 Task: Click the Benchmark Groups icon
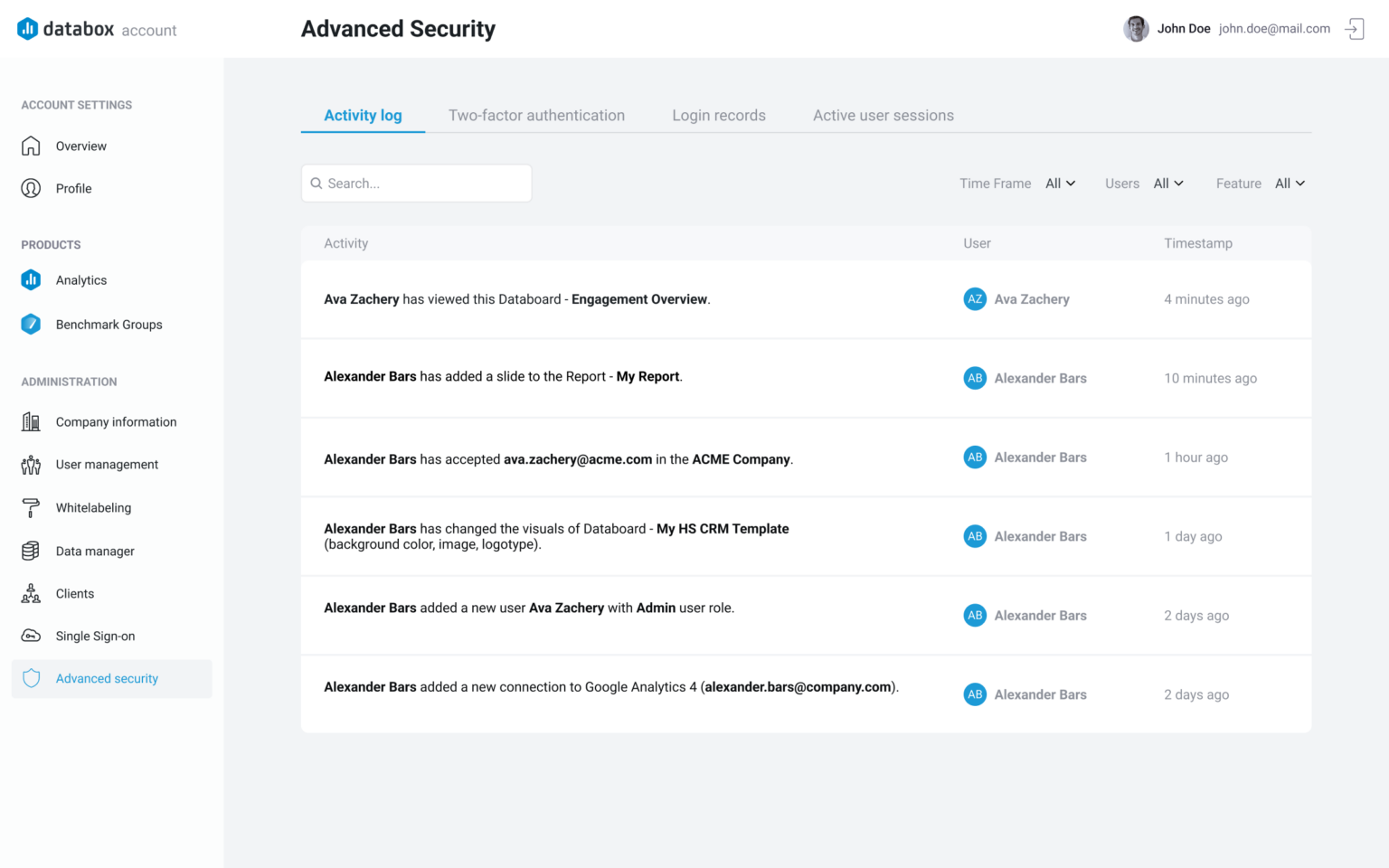[x=31, y=325]
